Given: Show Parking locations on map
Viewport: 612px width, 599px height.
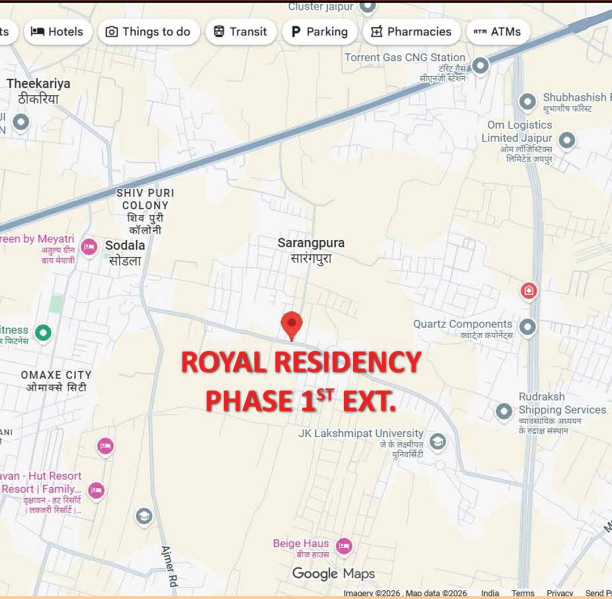Looking at the screenshot, I should tap(318, 32).
